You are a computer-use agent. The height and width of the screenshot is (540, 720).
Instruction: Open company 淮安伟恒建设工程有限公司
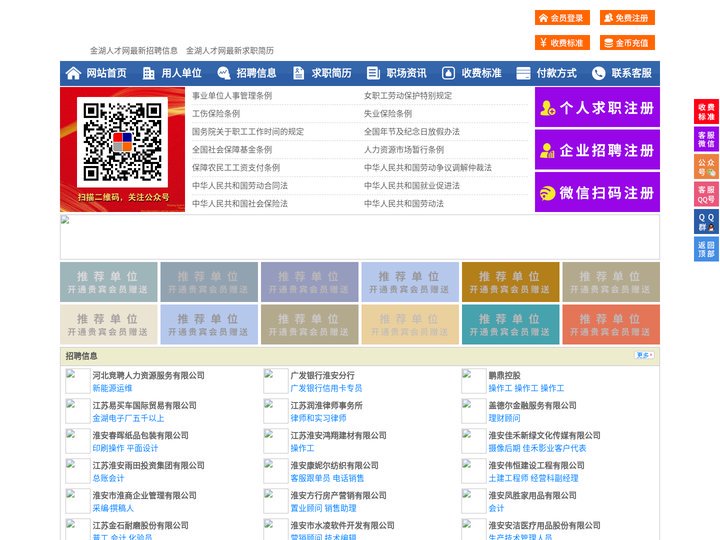coord(536,465)
